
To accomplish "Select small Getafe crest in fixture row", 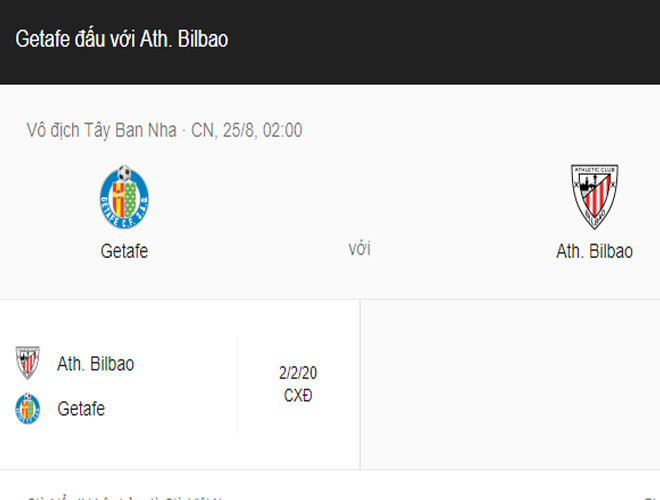I will point(27,408).
